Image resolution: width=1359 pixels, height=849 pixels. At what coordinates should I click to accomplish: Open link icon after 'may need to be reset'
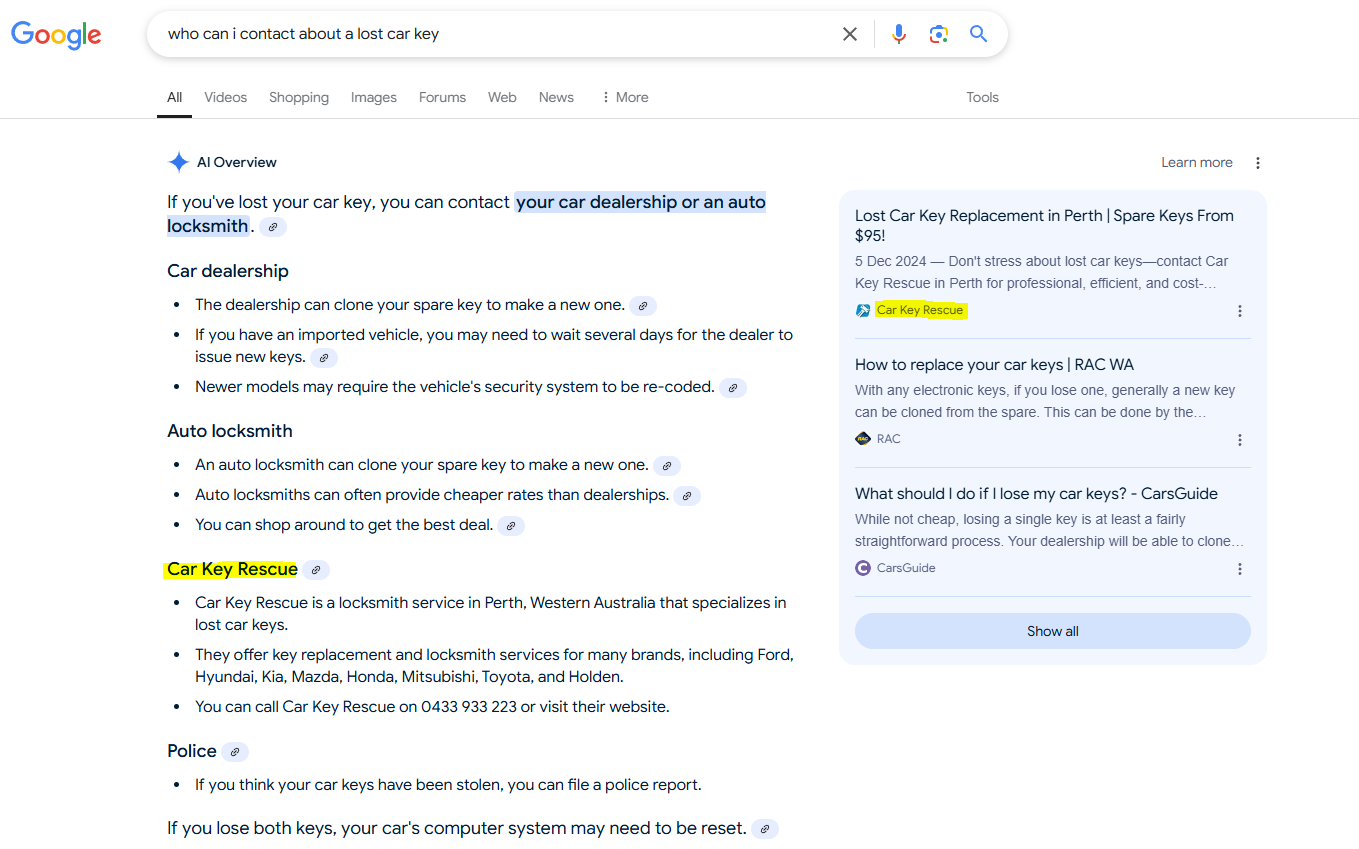pyautogui.click(x=765, y=829)
